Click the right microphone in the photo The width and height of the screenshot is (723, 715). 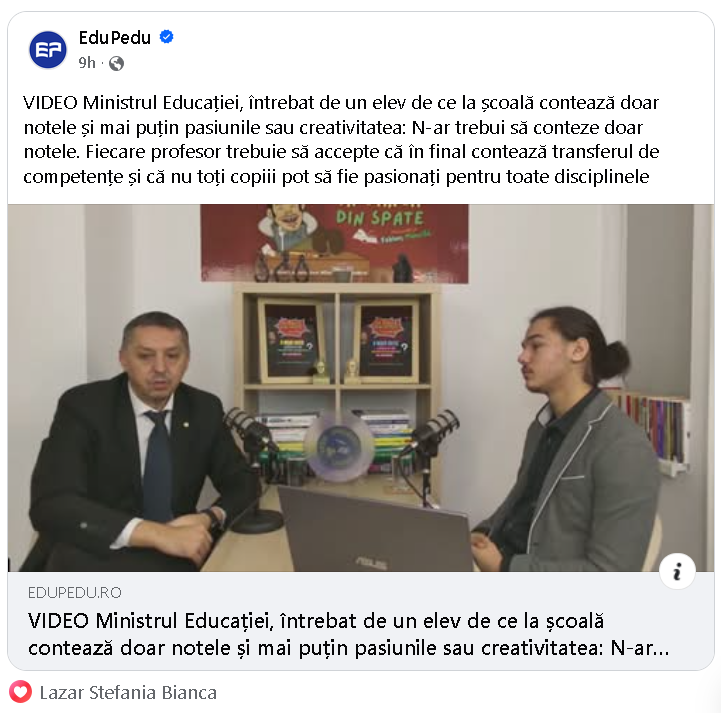pos(429,454)
